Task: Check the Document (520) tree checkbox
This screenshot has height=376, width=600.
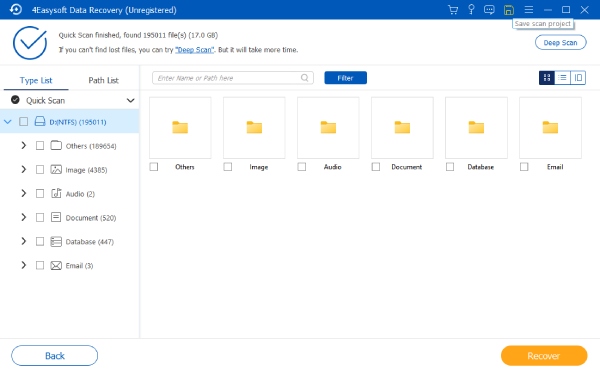Action: 40,217
